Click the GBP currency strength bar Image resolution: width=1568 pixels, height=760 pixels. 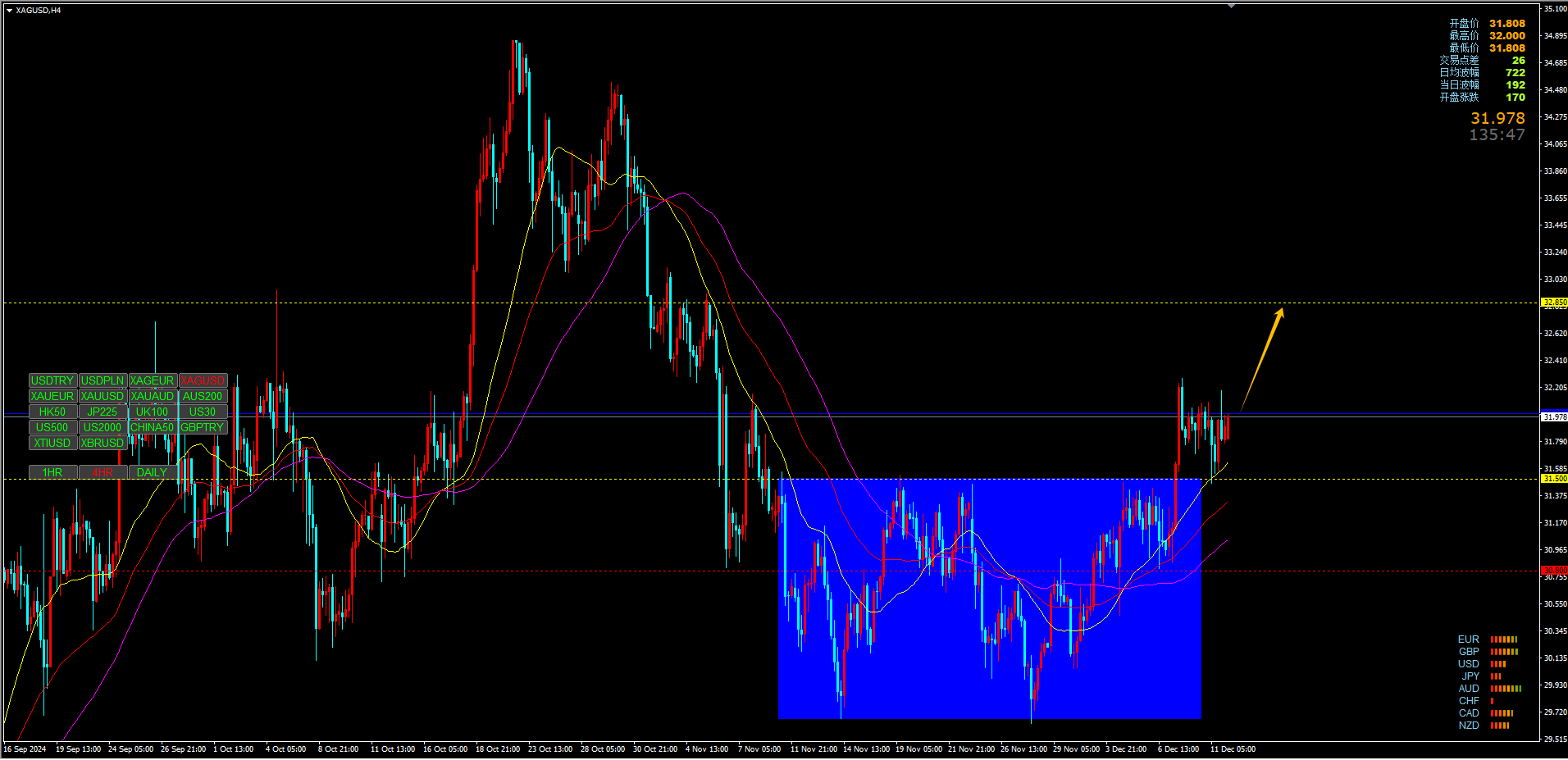tap(1504, 652)
